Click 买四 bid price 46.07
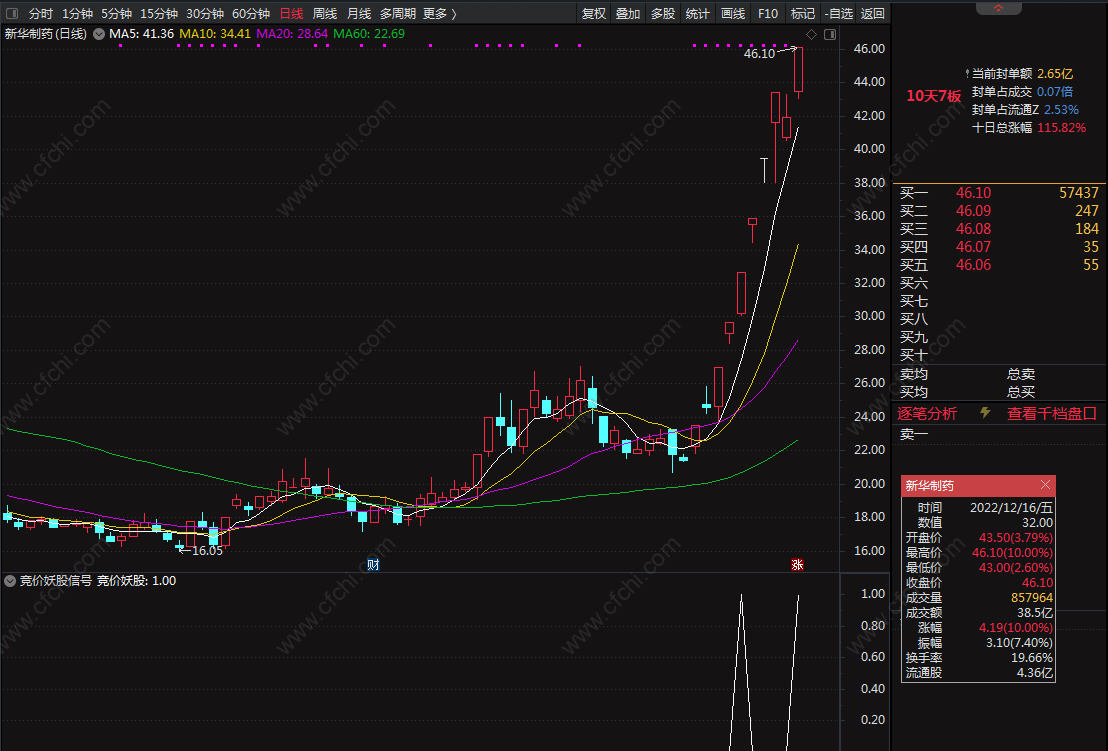The width and height of the screenshot is (1108, 751). (973, 247)
